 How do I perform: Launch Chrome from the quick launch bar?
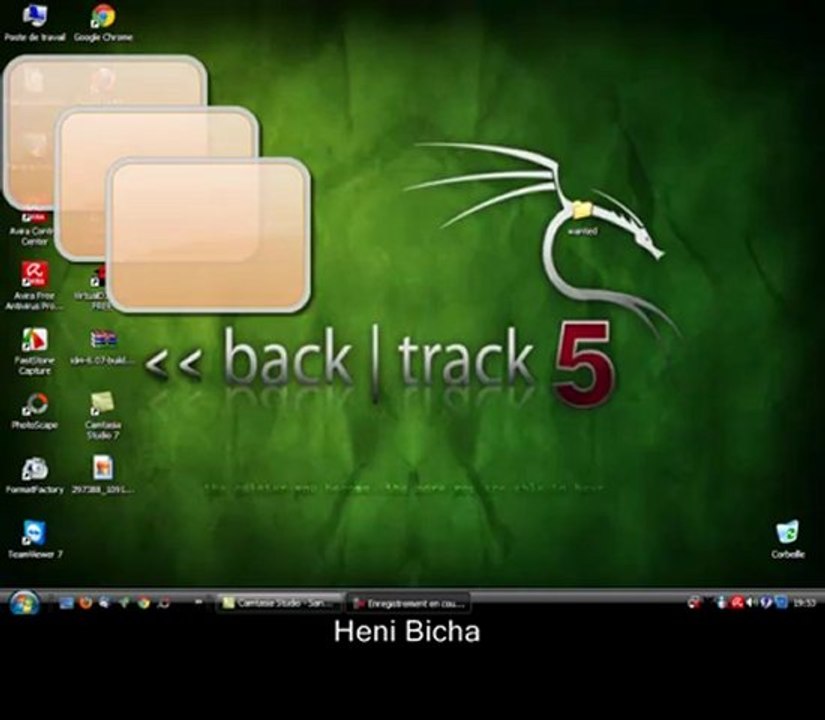144,603
